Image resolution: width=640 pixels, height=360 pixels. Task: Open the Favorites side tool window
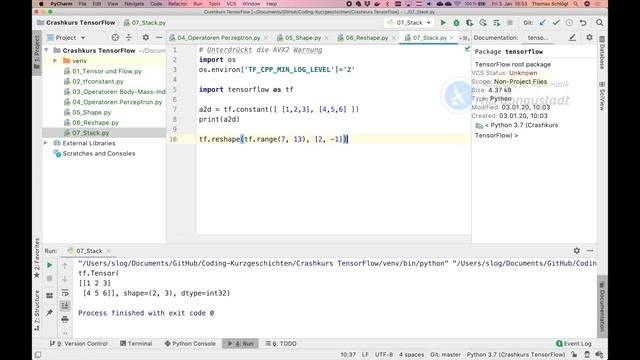[37, 258]
